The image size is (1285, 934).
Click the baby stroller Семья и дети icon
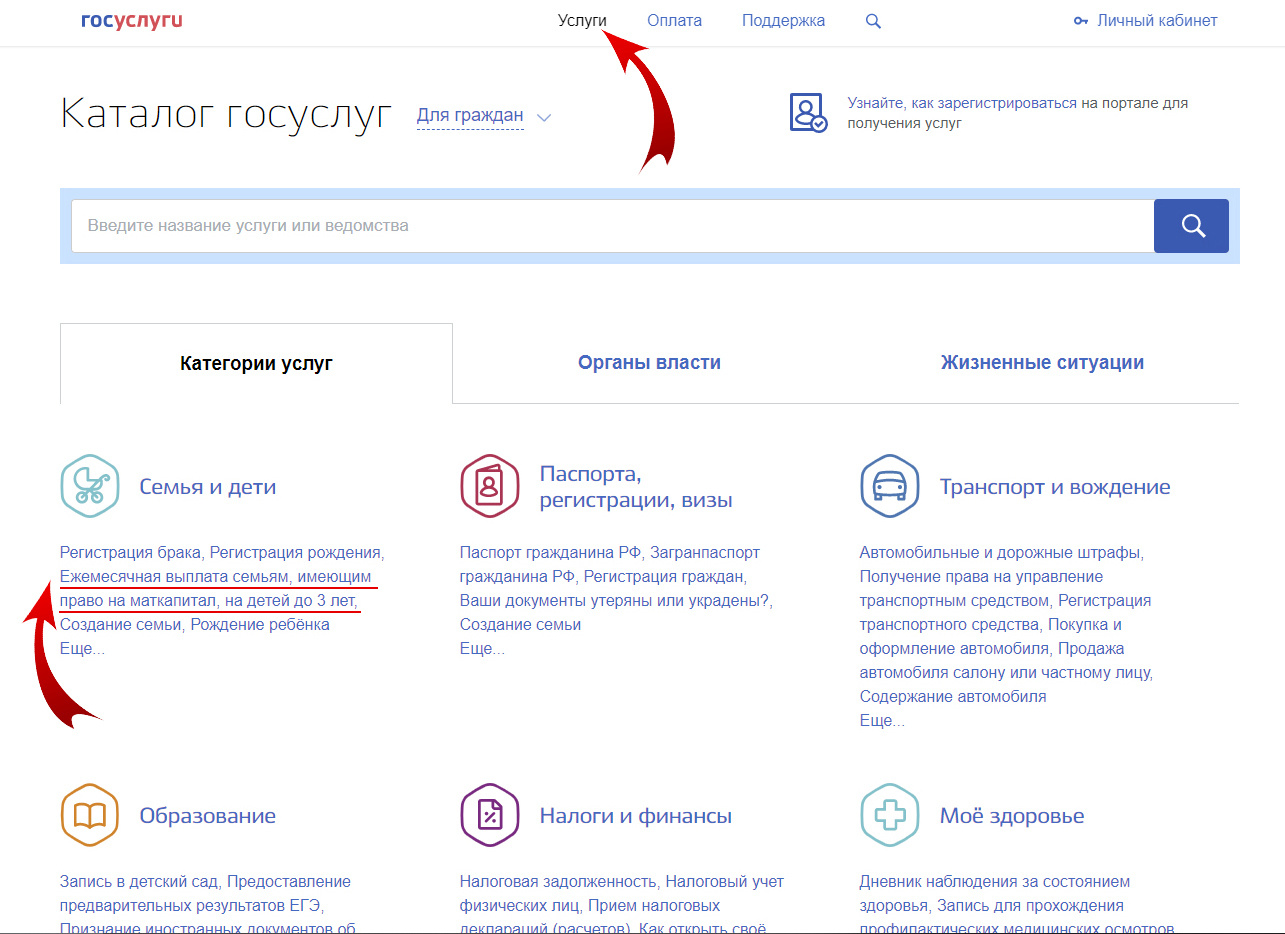(x=89, y=486)
